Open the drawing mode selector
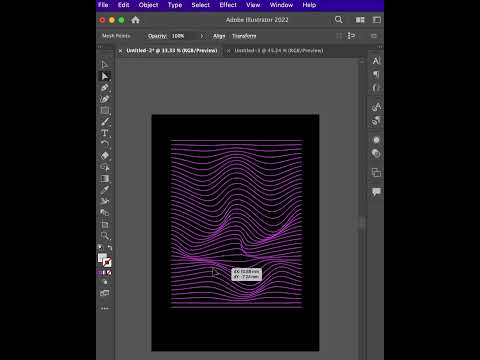This screenshot has height=360, width=480. coord(105,282)
